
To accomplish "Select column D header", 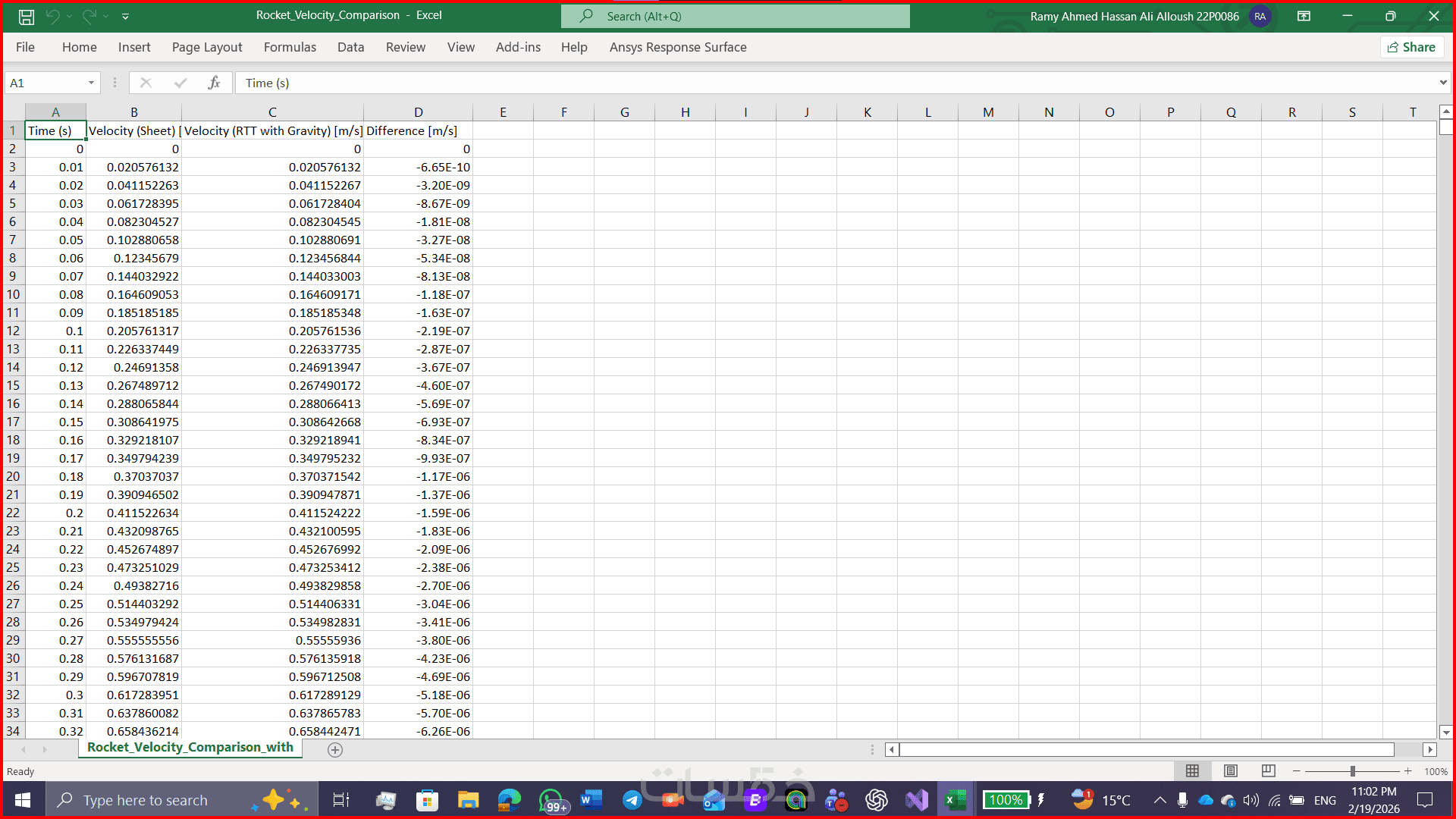I will [418, 112].
